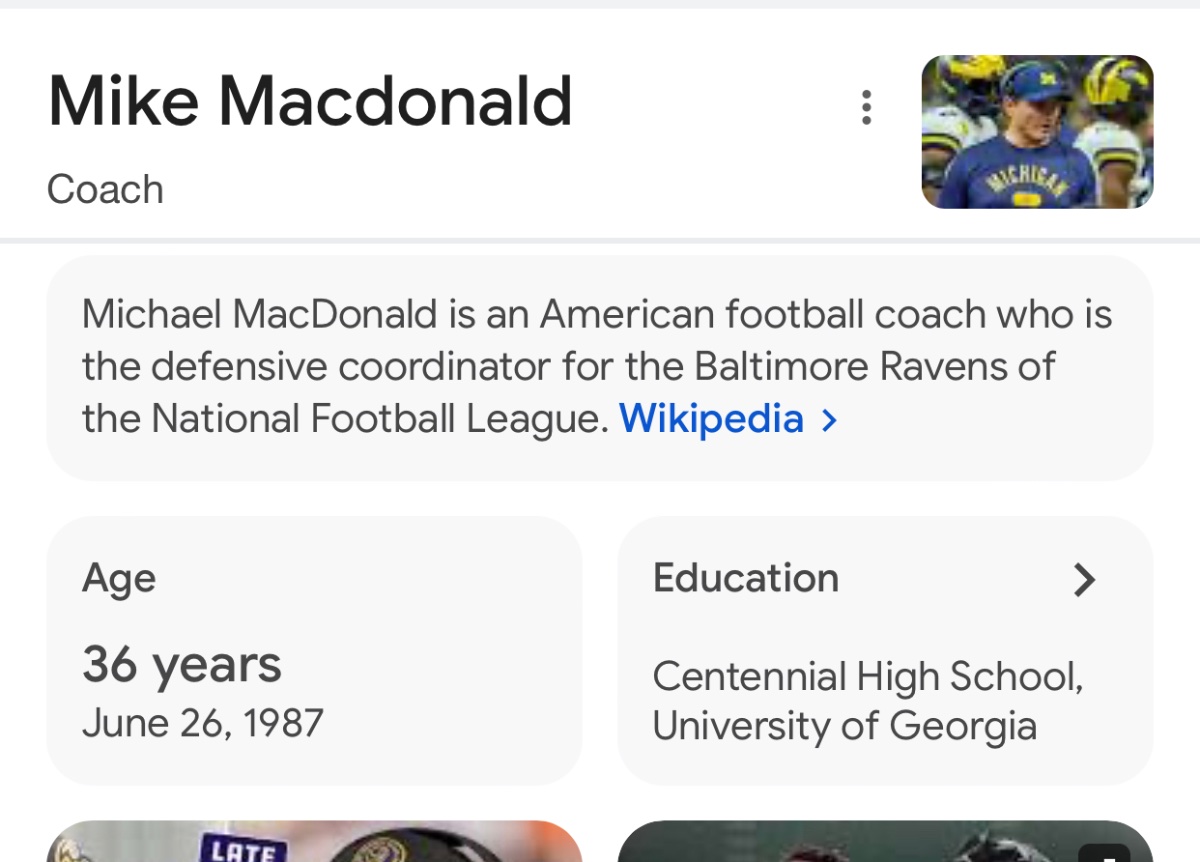Select the June 26, 1987 birthdate
The image size is (1200, 862).
[x=203, y=722]
